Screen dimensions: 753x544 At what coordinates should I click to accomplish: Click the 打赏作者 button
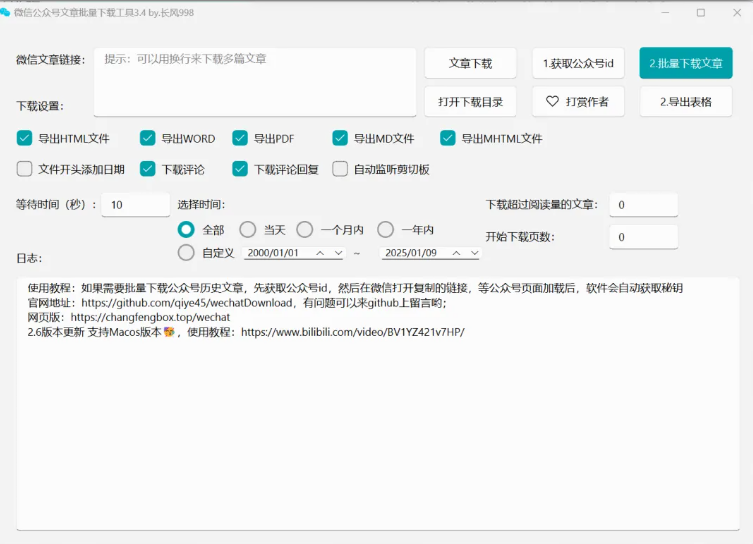tap(578, 102)
